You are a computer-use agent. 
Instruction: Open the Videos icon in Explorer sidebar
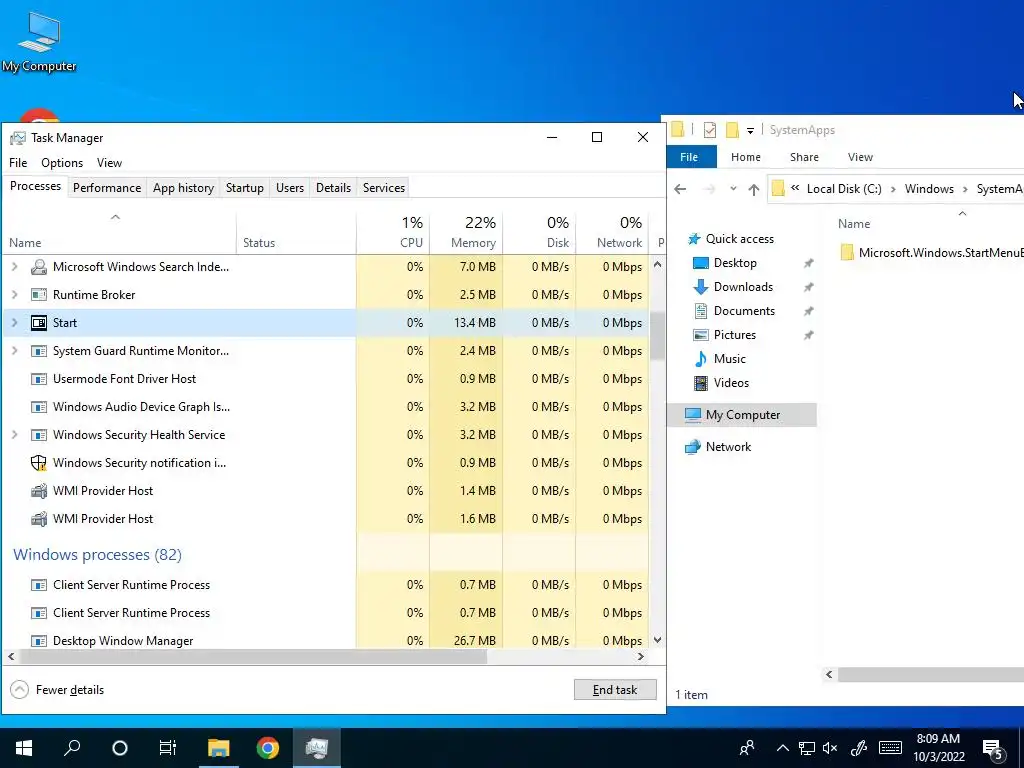tap(701, 383)
